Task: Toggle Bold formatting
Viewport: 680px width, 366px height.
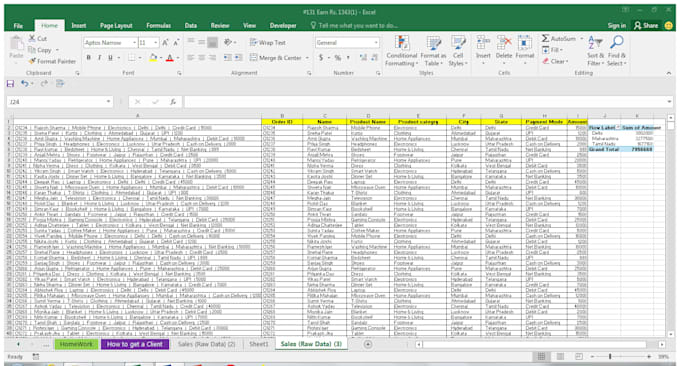Action: 88,58
